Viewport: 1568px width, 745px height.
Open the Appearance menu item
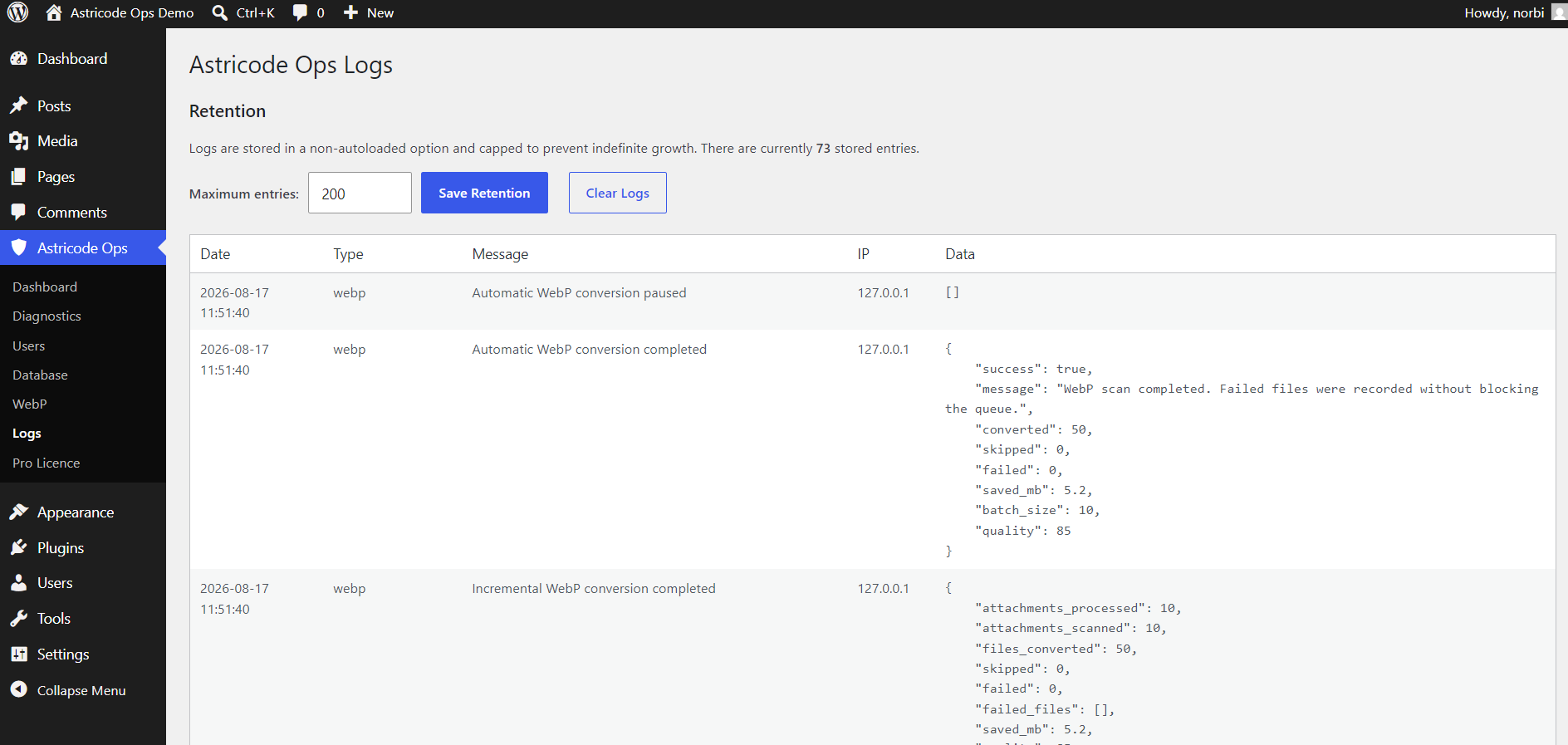click(x=83, y=512)
